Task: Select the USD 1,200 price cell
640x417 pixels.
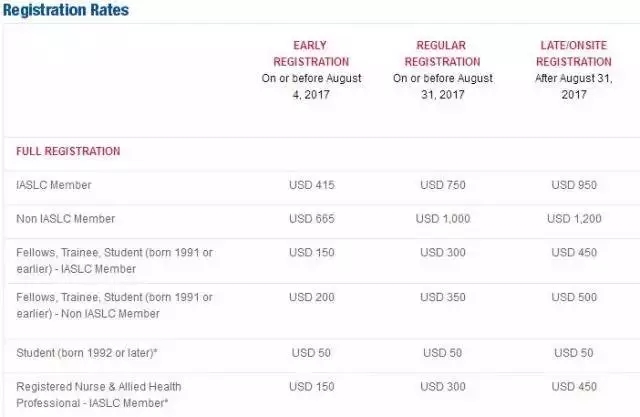Action: [x=573, y=219]
